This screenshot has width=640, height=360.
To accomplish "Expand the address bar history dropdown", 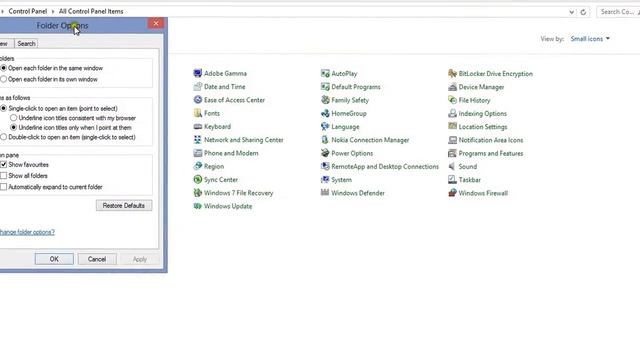I will tap(571, 12).
